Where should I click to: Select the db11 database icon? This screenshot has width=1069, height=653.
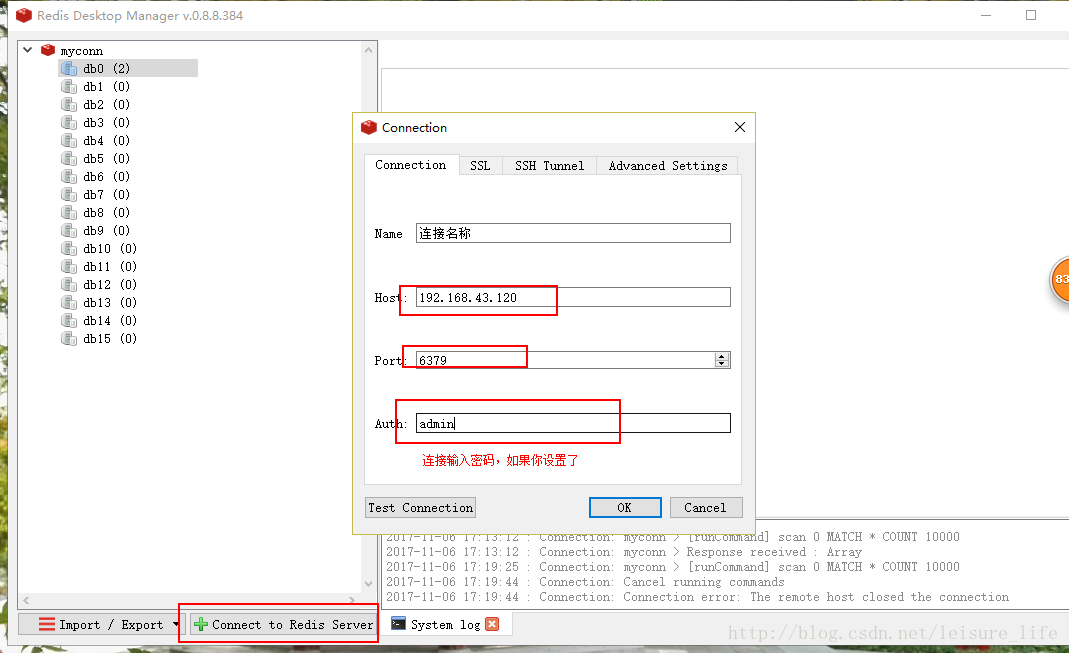69,267
